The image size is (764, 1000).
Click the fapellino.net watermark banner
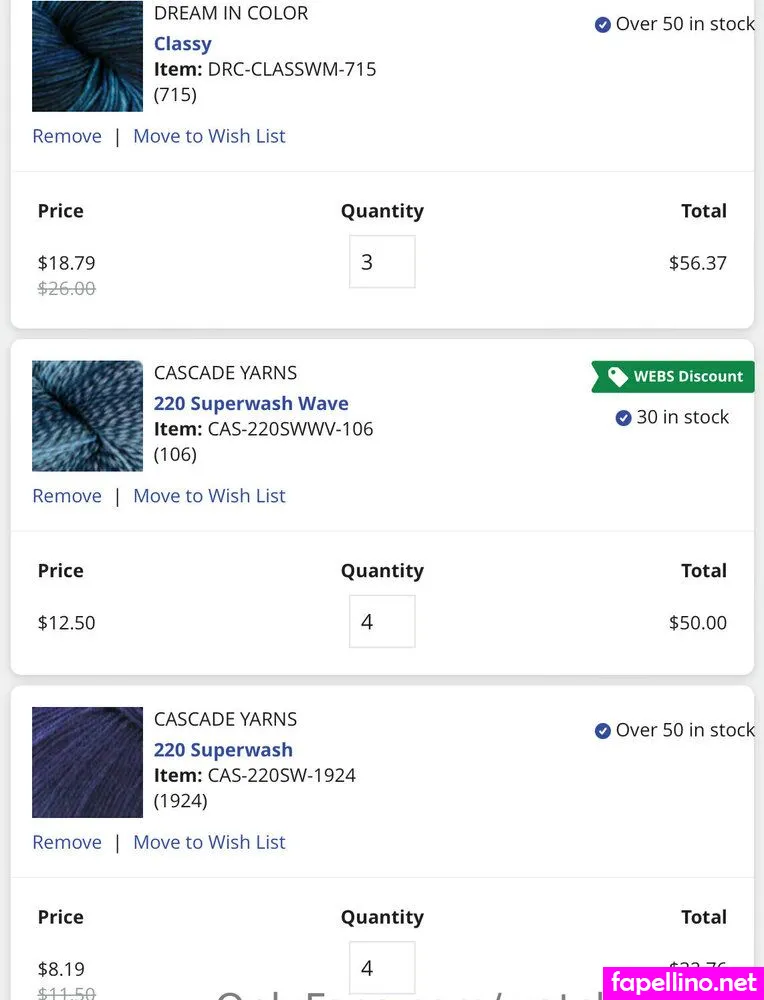pyautogui.click(x=684, y=982)
